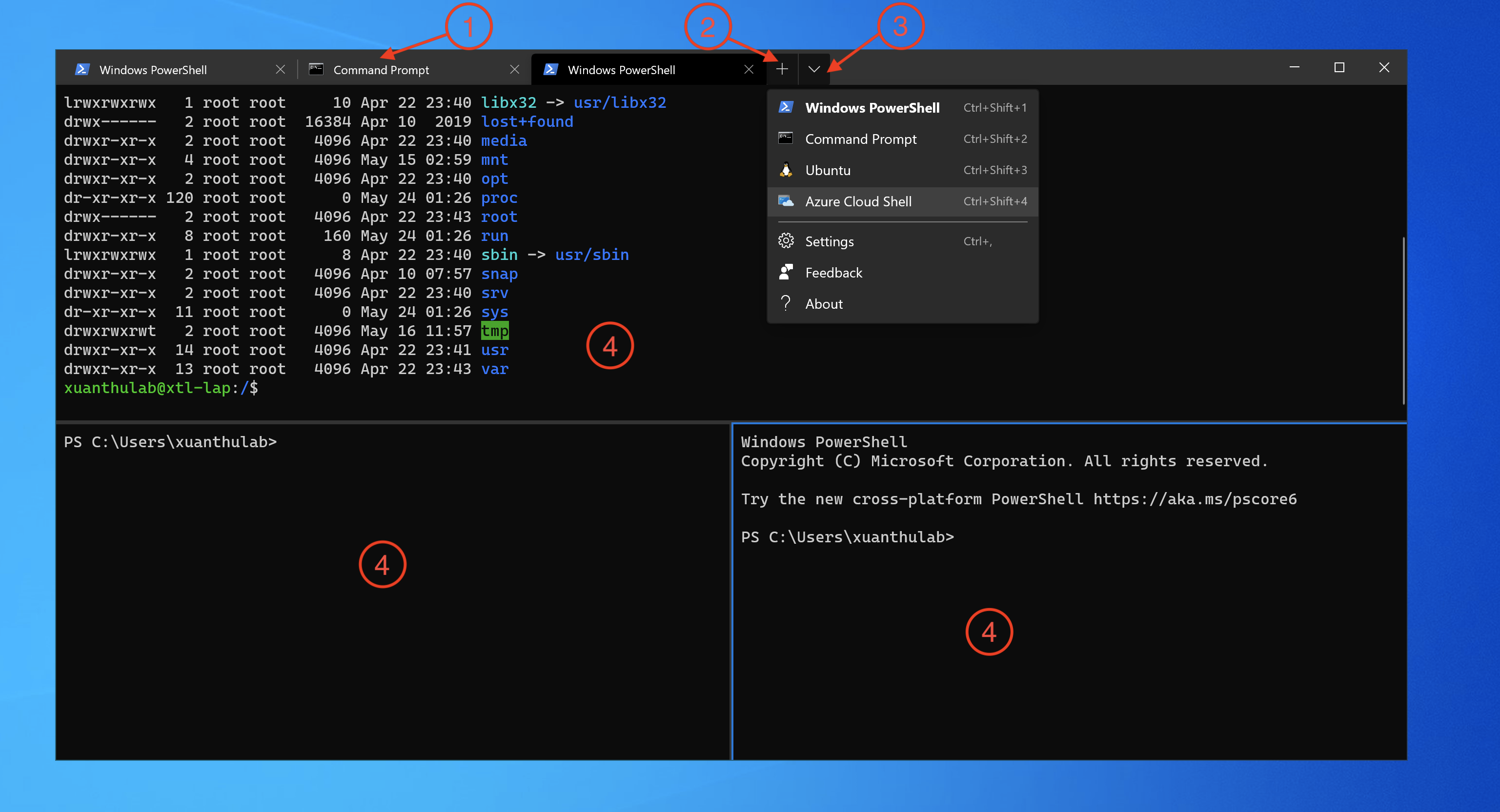
Task: Click the top pane vertical scrollbar
Action: coord(1403,320)
